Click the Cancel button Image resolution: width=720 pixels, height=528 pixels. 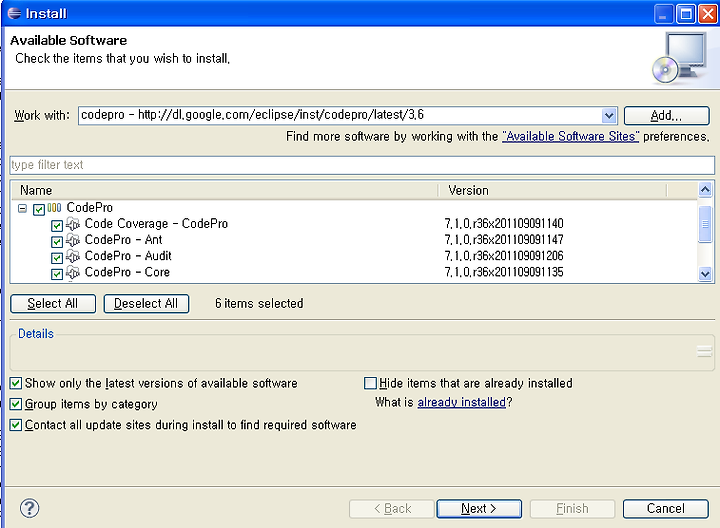click(665, 509)
